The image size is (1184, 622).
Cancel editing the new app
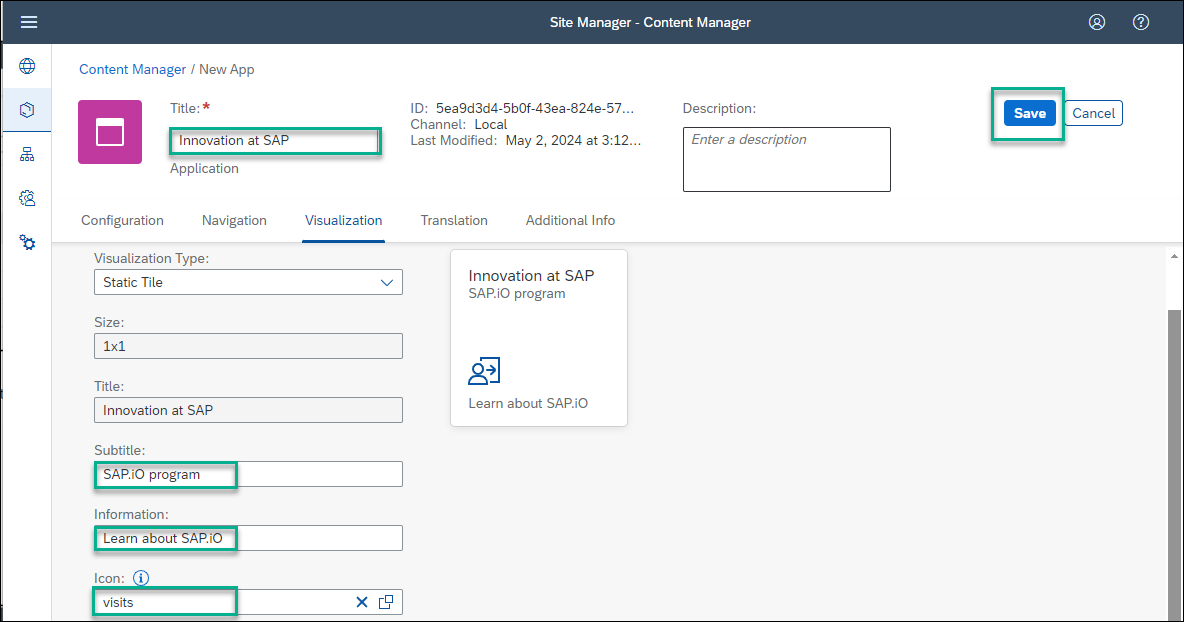(1093, 113)
